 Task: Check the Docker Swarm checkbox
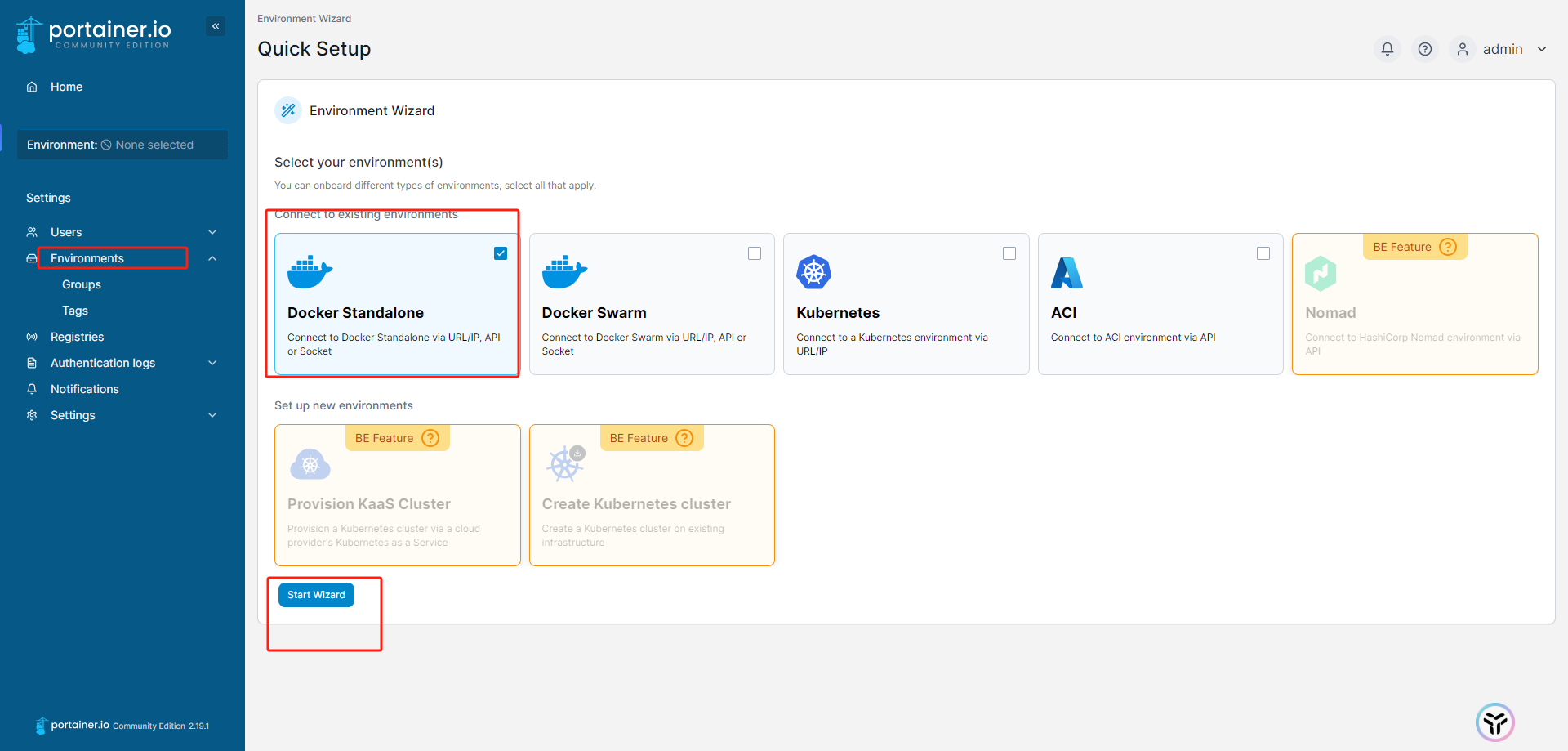click(x=755, y=253)
